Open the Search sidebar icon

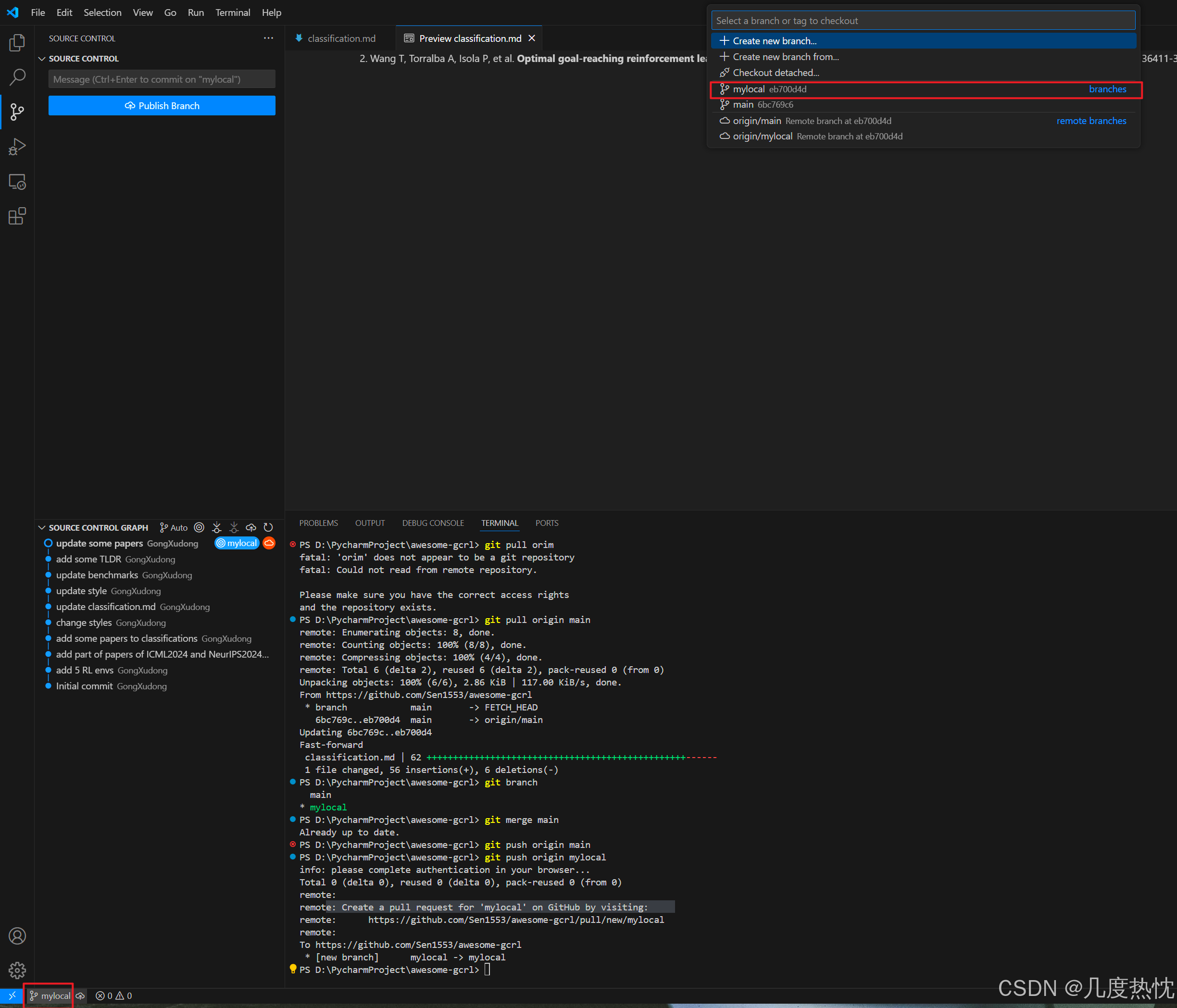pyautogui.click(x=17, y=76)
